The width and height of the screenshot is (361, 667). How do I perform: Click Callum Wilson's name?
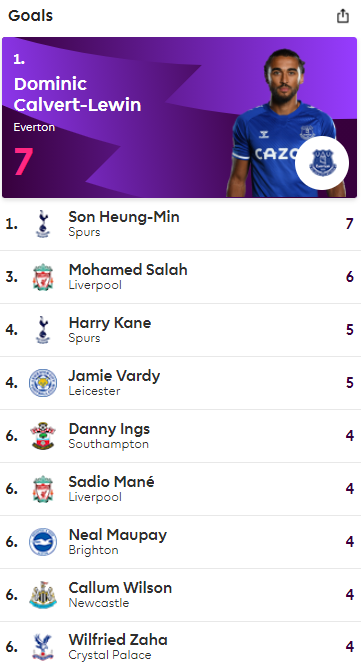point(120,588)
